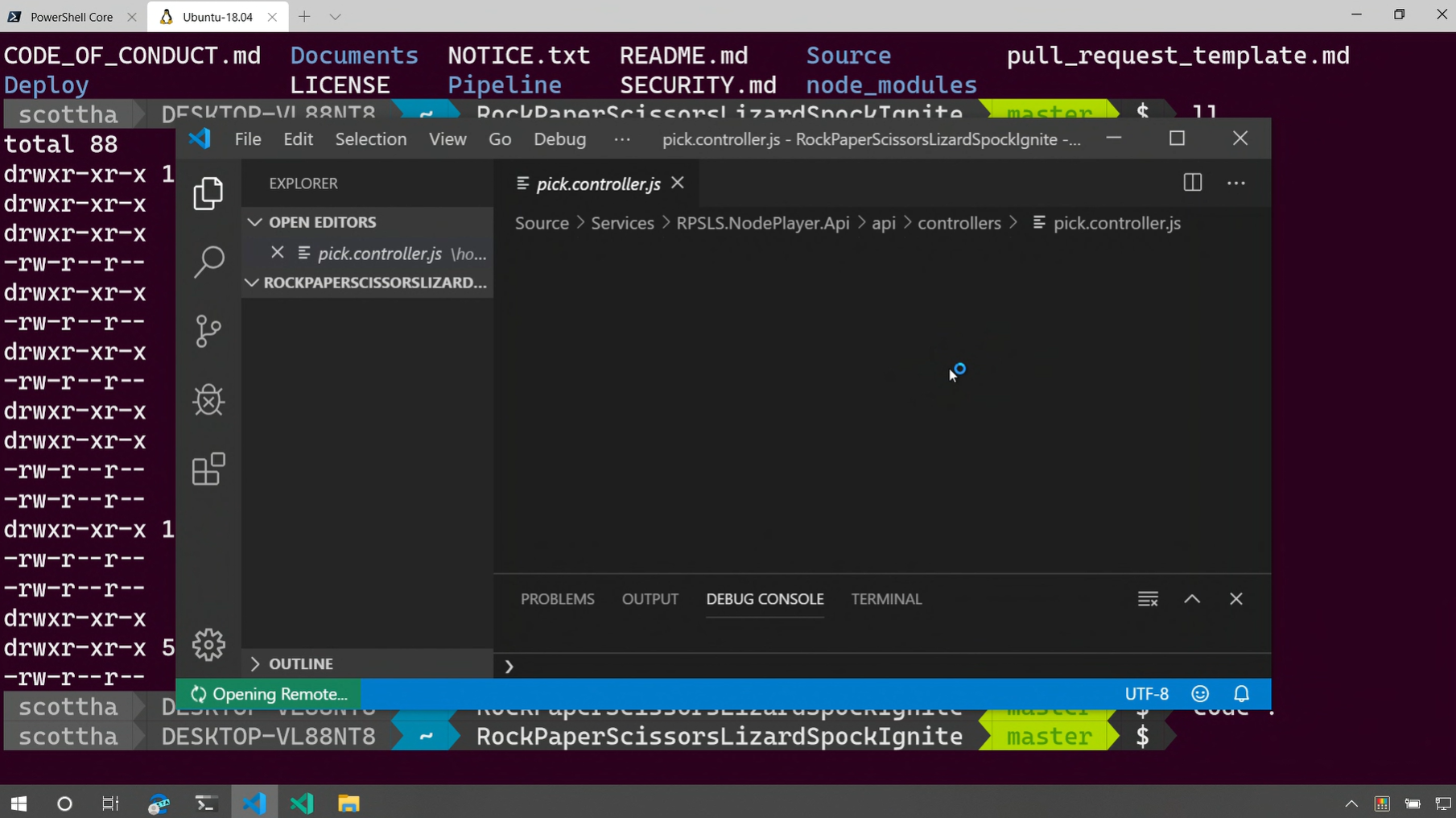Open notifications bell in status bar
Viewport: 1456px width, 818px height.
click(x=1242, y=694)
